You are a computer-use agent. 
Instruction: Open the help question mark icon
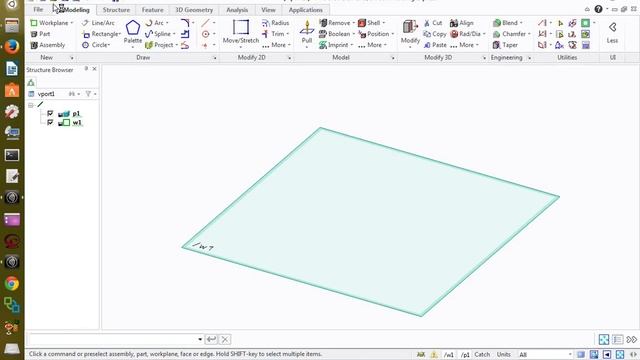point(598,9)
